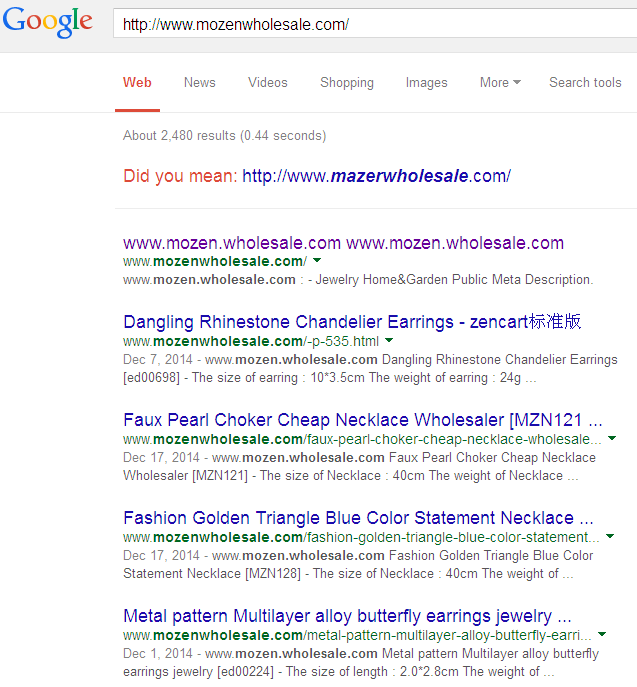
Task: Focus the search box with mozenwholesale URL
Action: point(375,24)
